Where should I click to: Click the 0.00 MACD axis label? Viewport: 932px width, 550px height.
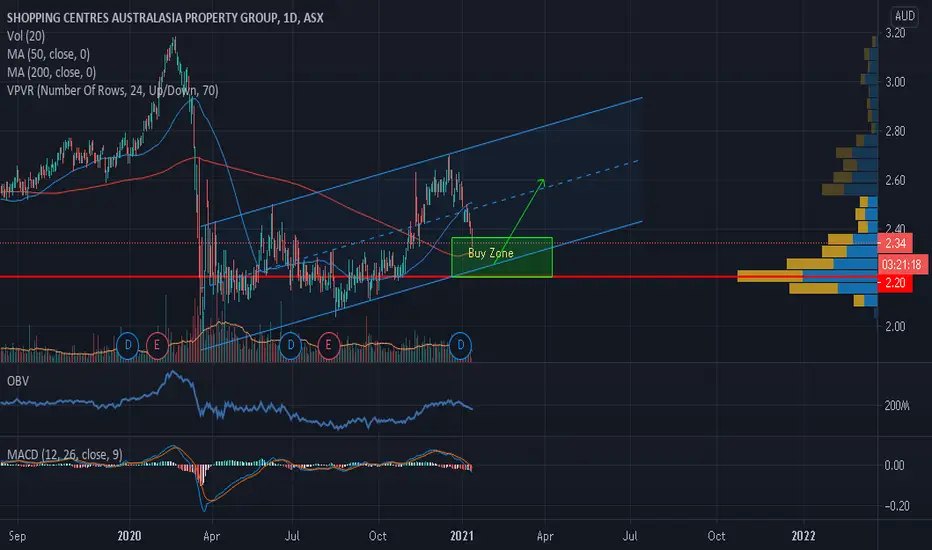pyautogui.click(x=895, y=465)
